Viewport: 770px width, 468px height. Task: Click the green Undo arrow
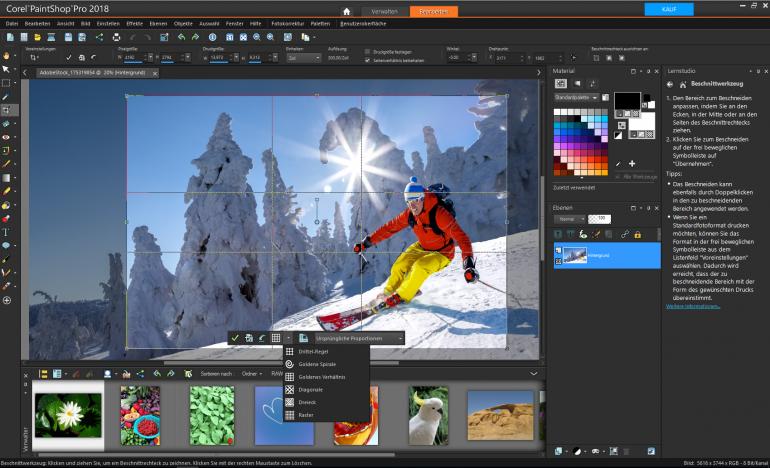coord(181,37)
